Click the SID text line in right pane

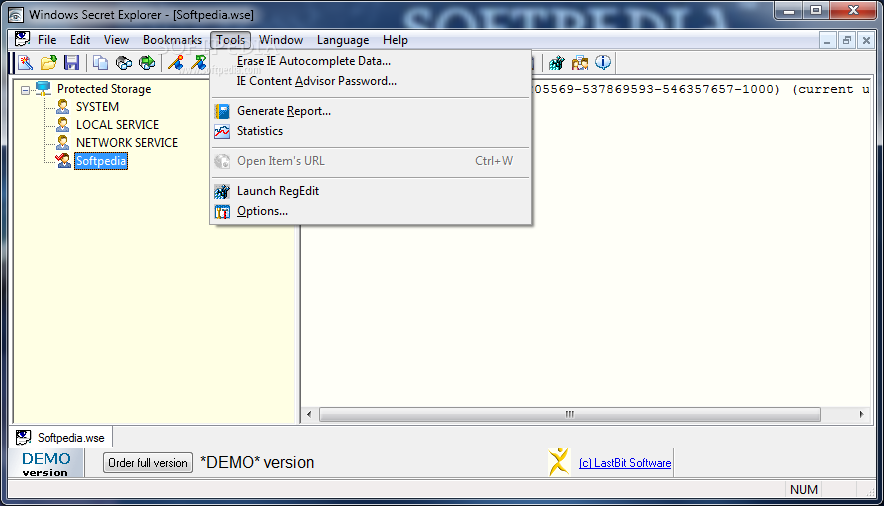coord(701,89)
